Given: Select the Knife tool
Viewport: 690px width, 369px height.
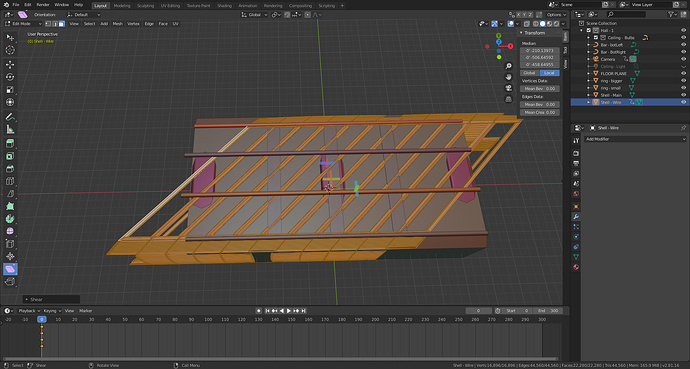Looking at the screenshot, I should (10, 194).
